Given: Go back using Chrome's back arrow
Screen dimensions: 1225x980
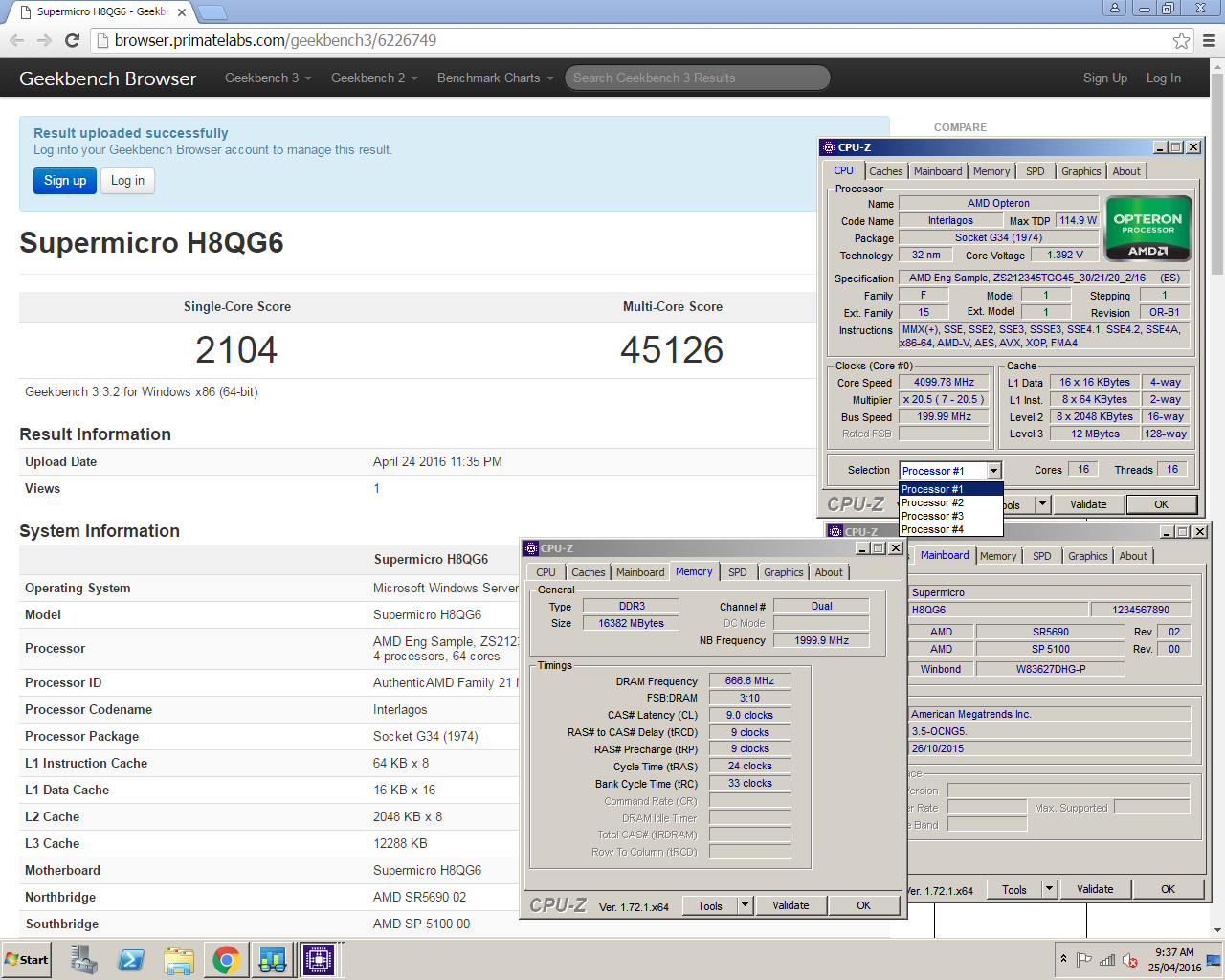Looking at the screenshot, I should pos(16,40).
